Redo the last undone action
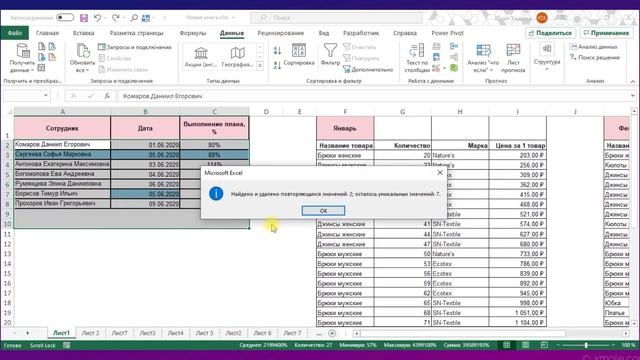 [116, 18]
